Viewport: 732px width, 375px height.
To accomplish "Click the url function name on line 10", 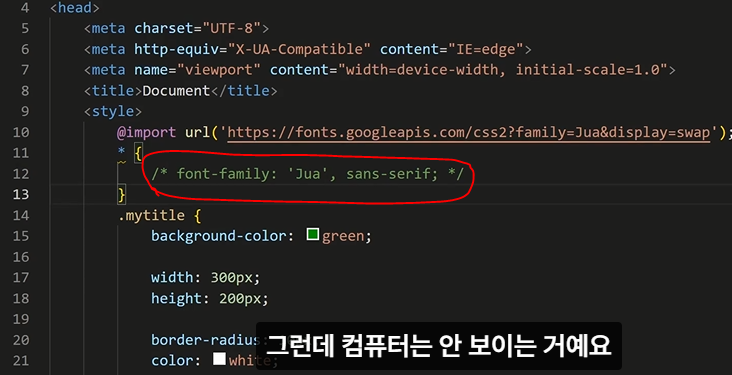I will (x=197, y=132).
